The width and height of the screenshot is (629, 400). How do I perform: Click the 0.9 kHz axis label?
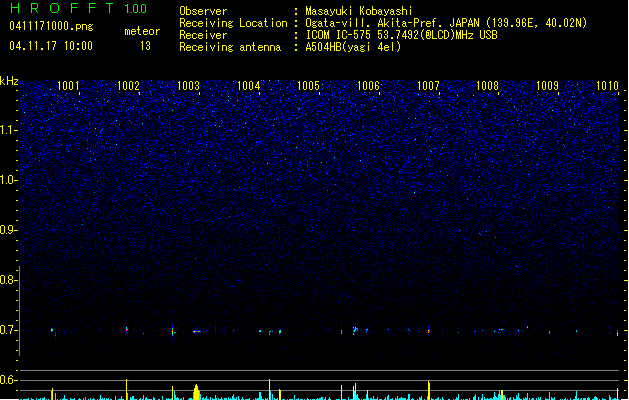click(x=9, y=230)
